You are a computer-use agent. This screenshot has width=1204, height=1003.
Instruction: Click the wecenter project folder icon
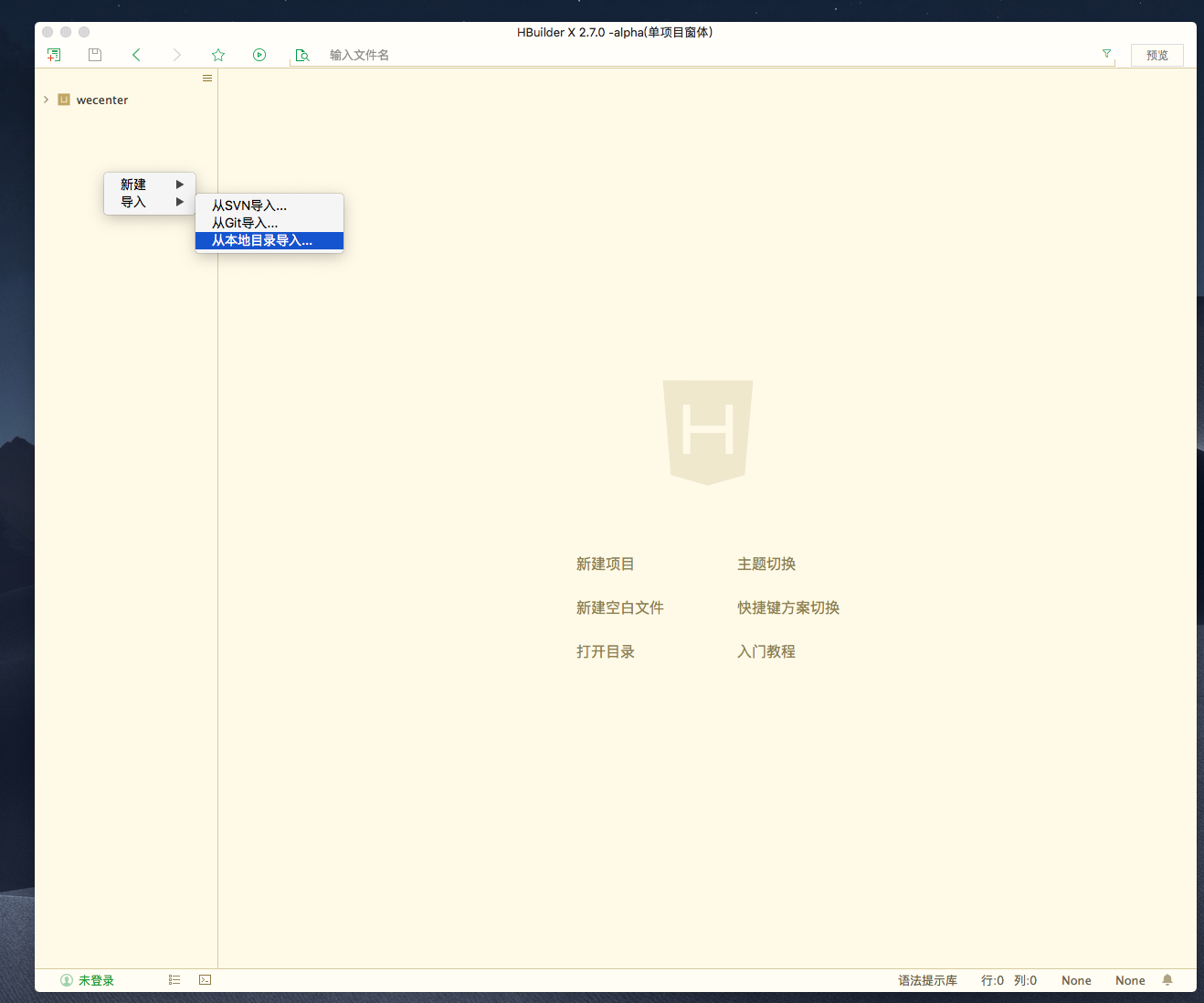pyautogui.click(x=64, y=100)
